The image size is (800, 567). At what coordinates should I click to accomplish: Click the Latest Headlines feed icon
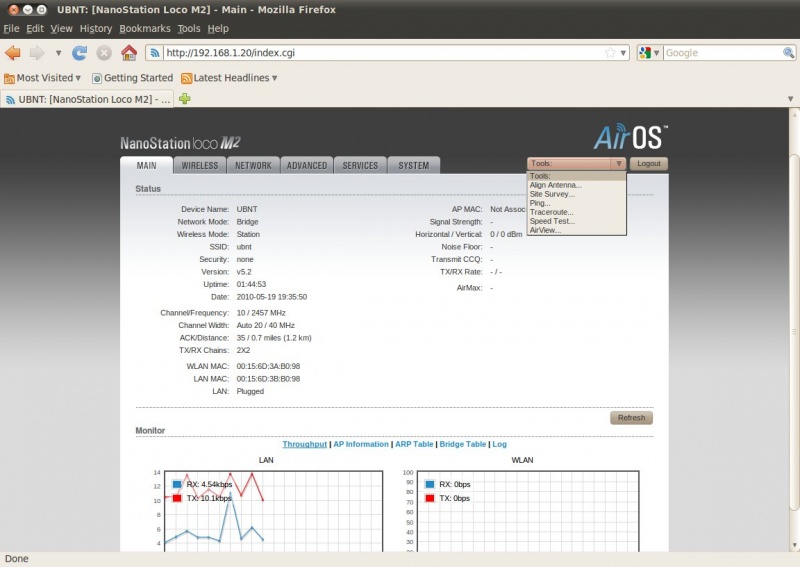(187, 78)
